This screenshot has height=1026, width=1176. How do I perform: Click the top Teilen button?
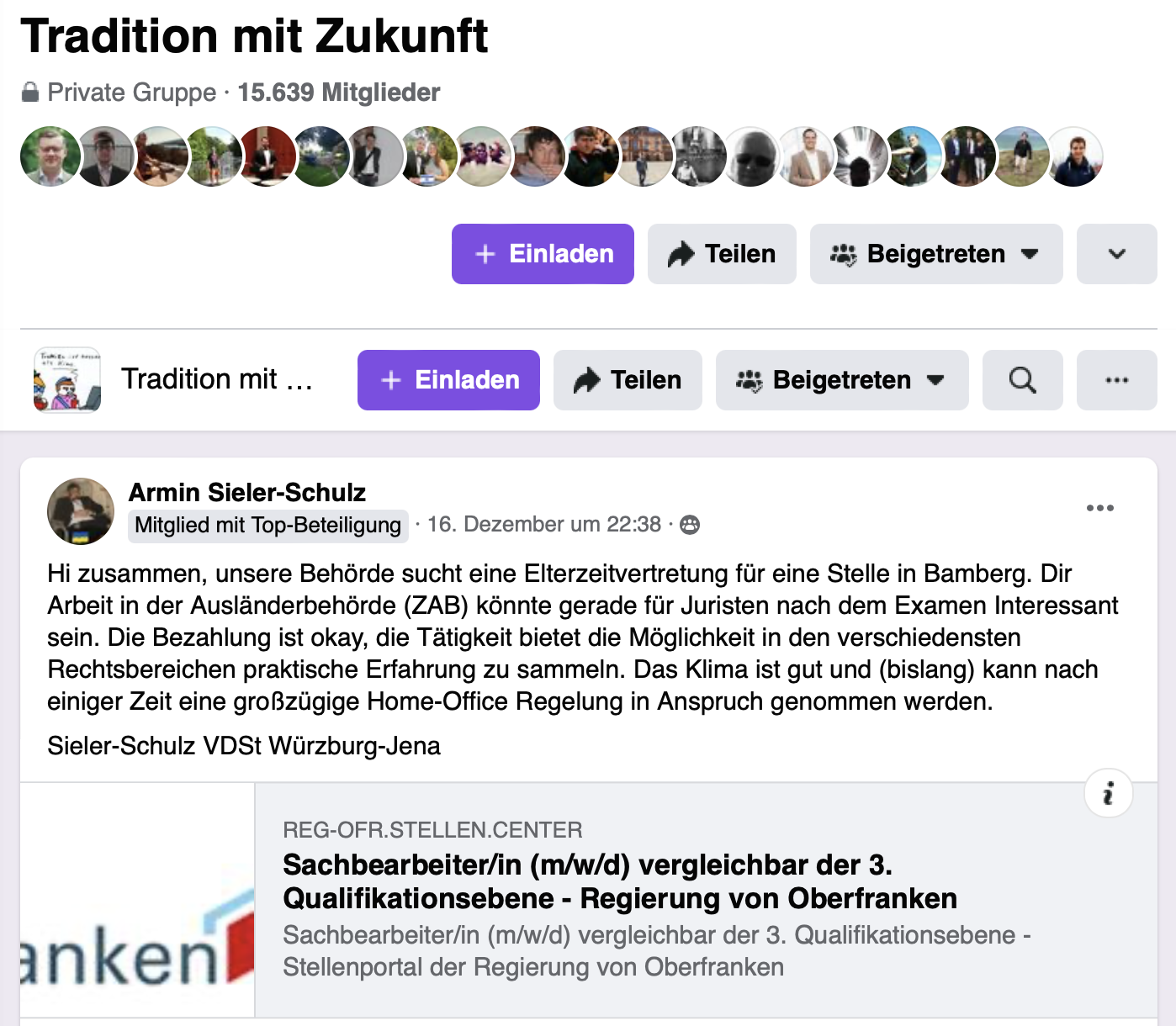[722, 254]
